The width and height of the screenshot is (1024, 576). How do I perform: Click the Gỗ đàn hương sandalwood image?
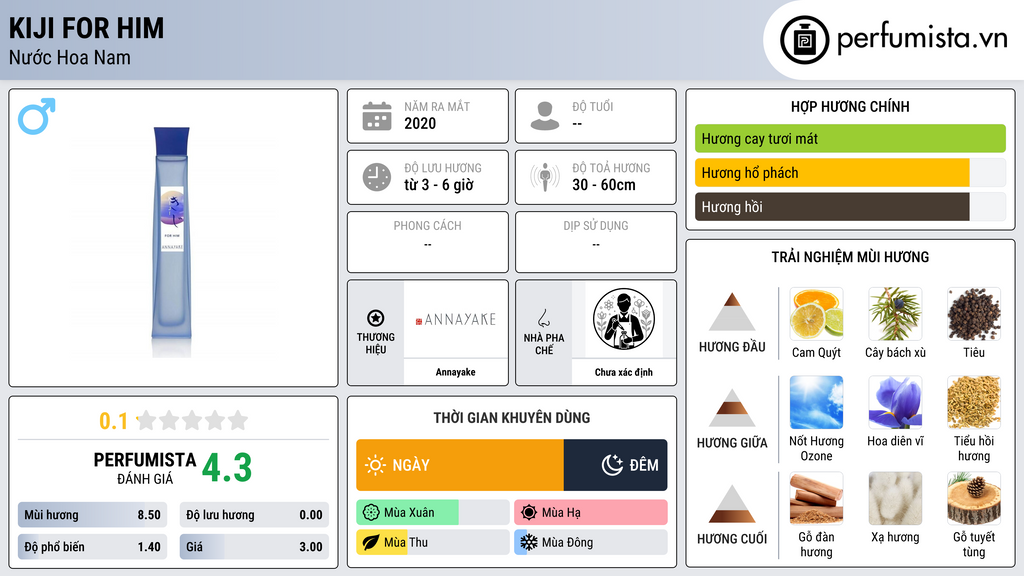[x=816, y=498]
